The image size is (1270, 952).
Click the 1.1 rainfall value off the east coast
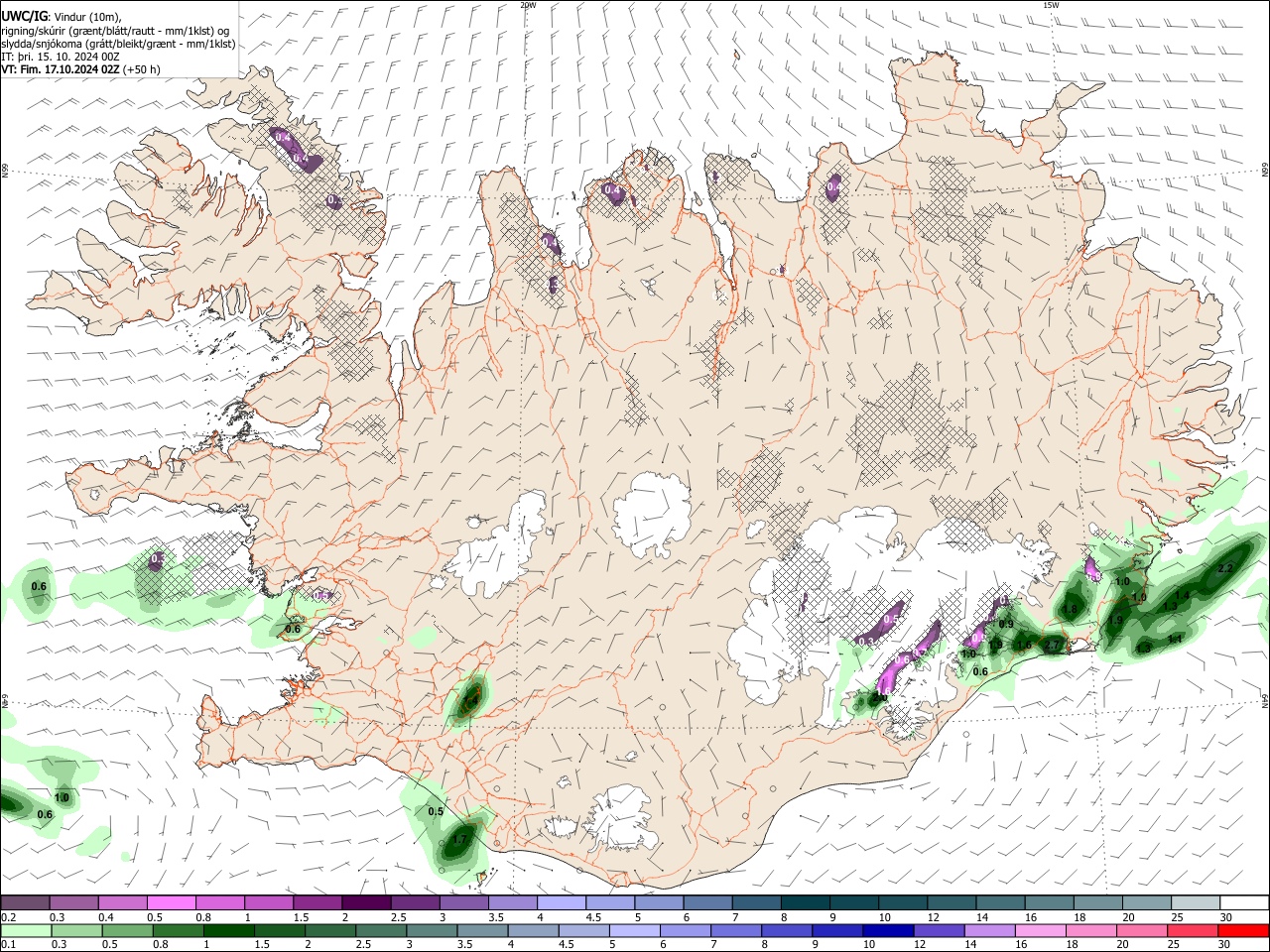(x=1175, y=639)
